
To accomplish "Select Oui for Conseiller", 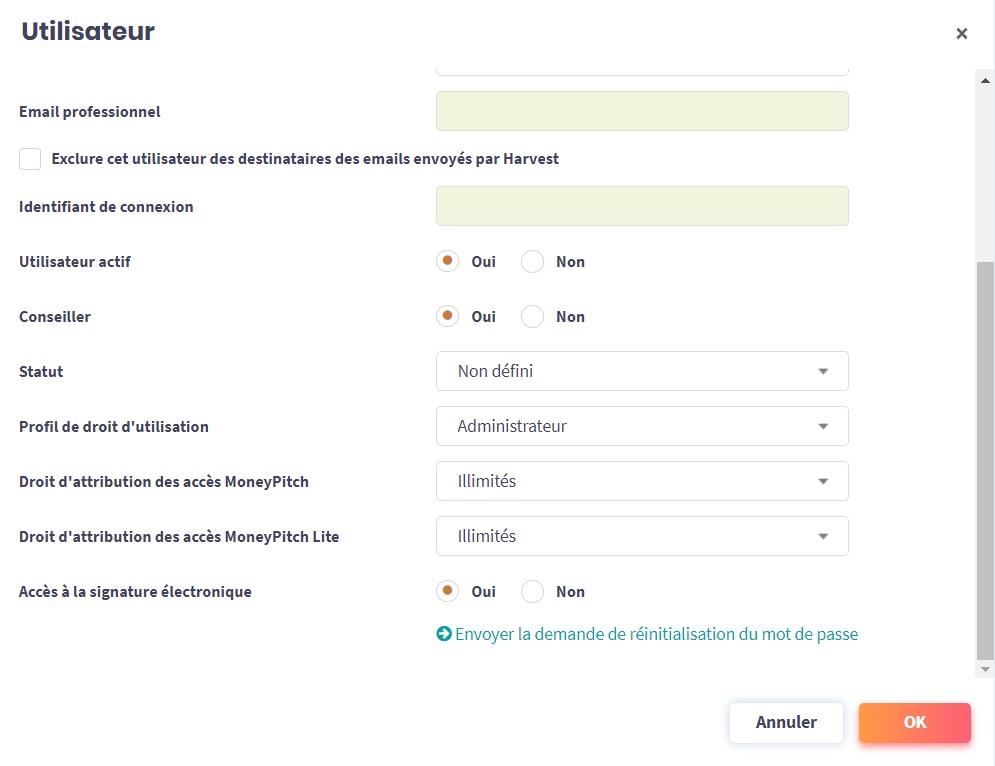I will point(448,317).
